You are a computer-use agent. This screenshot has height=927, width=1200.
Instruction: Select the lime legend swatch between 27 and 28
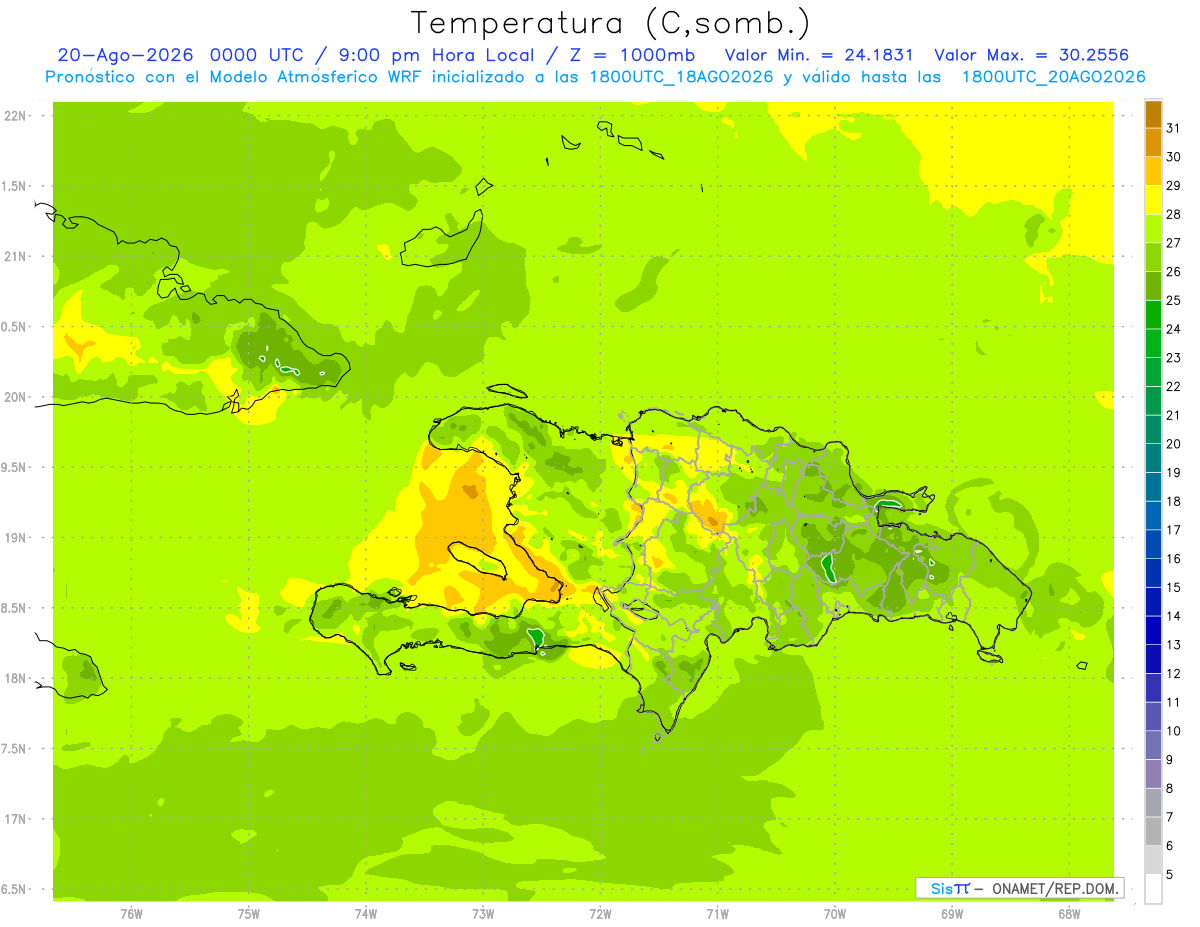[1153, 228]
